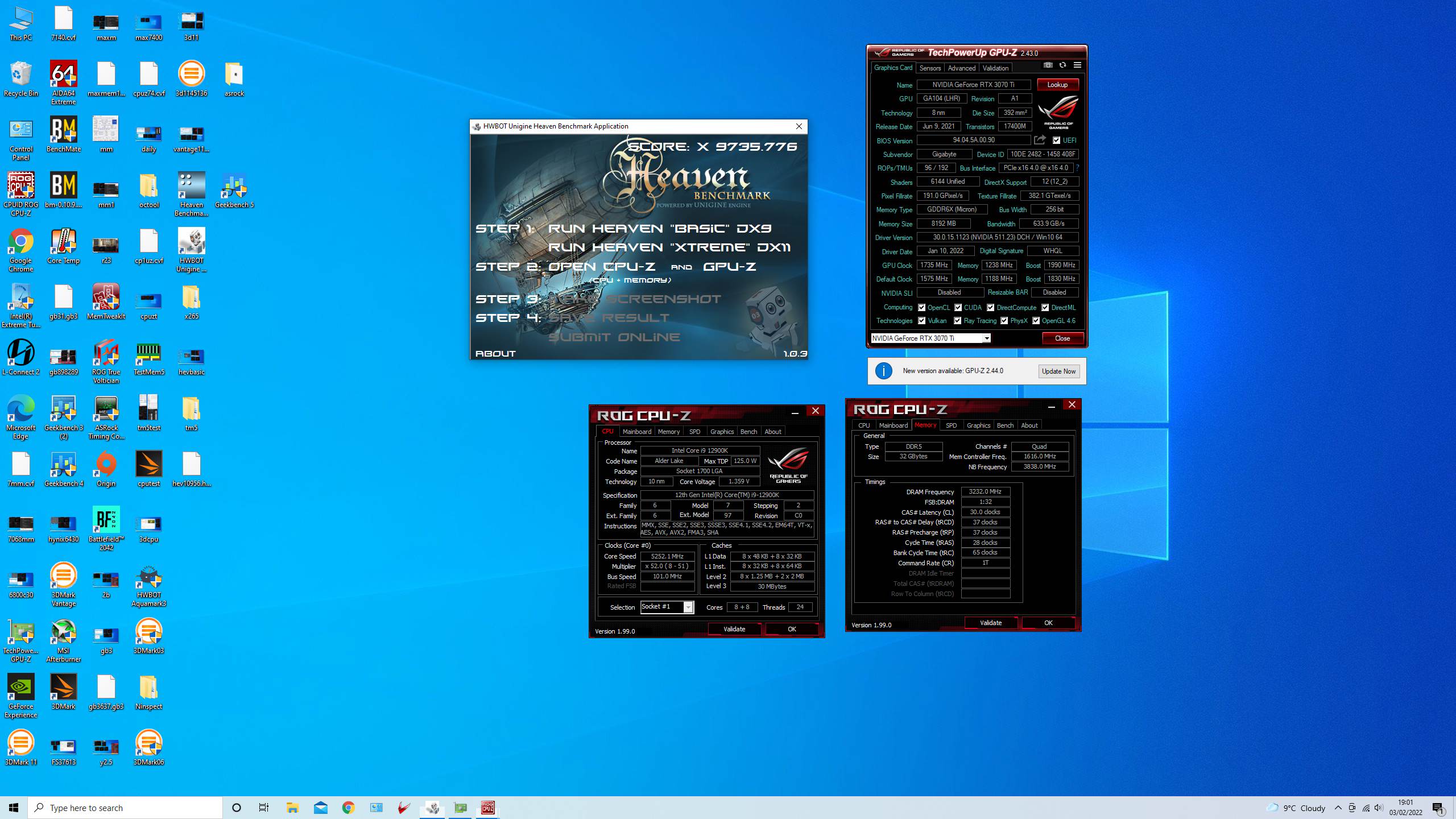Open the Socket #1 selection dropdown
The width and height of the screenshot is (1456, 819).
point(667,607)
